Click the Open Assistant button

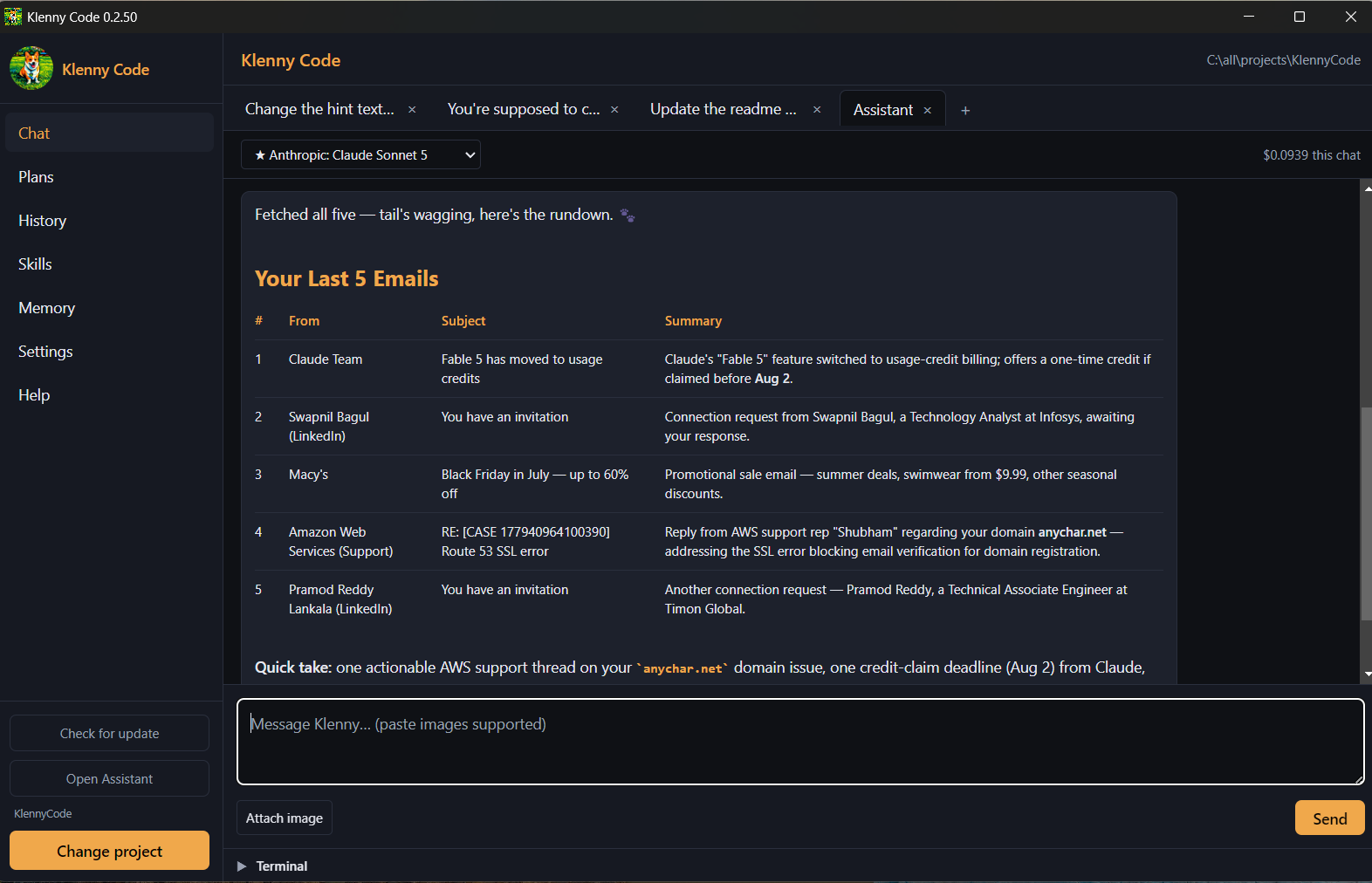click(109, 778)
